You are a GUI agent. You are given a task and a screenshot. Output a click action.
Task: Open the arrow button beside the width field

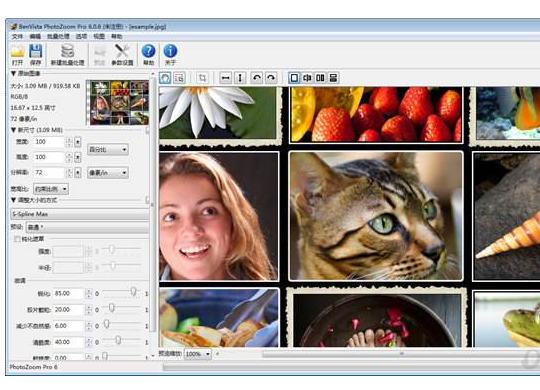pyautogui.click(x=78, y=142)
